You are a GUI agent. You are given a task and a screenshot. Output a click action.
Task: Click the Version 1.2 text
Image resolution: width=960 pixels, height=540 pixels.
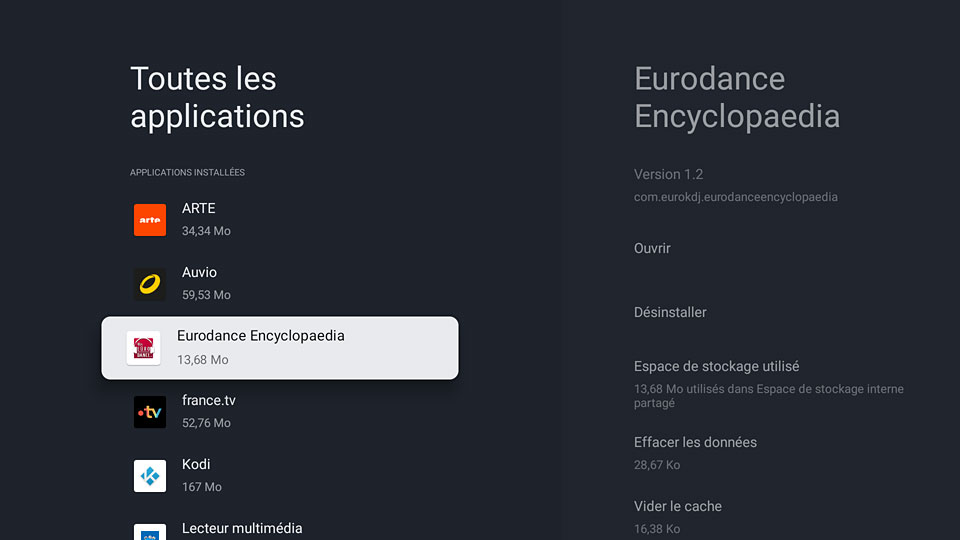point(669,174)
